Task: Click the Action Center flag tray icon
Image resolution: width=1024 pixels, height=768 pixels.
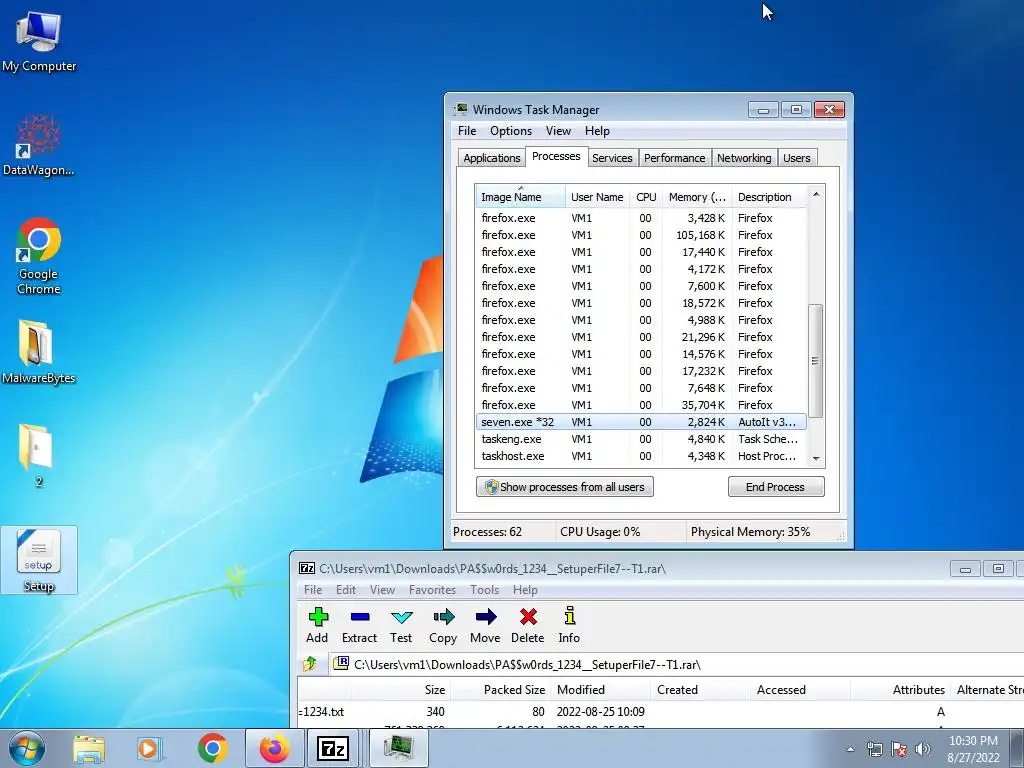Action: coord(899,749)
